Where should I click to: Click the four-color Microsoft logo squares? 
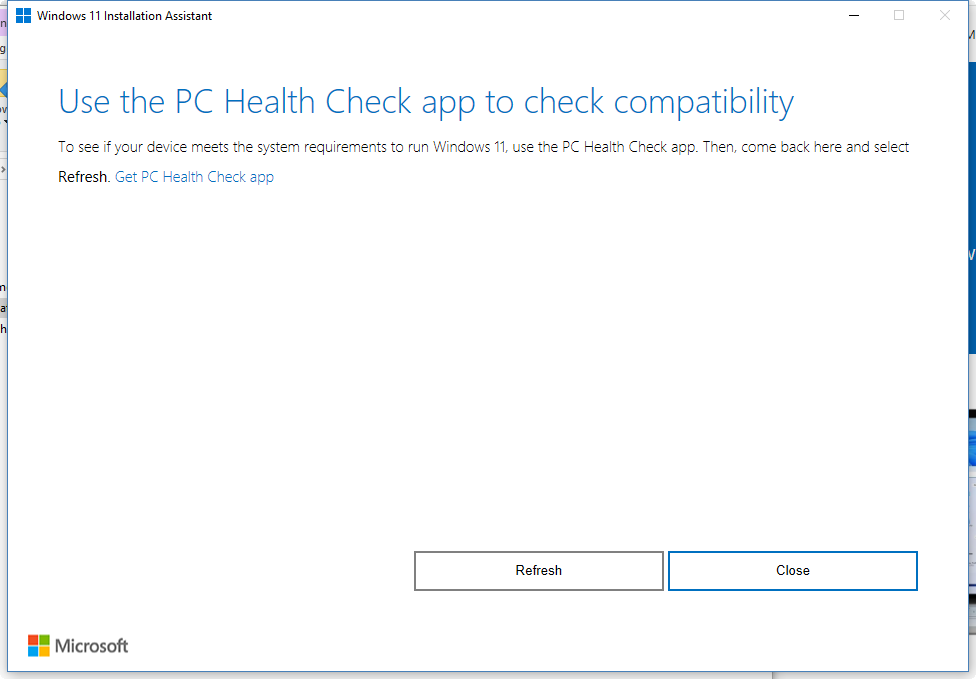[x=38, y=646]
